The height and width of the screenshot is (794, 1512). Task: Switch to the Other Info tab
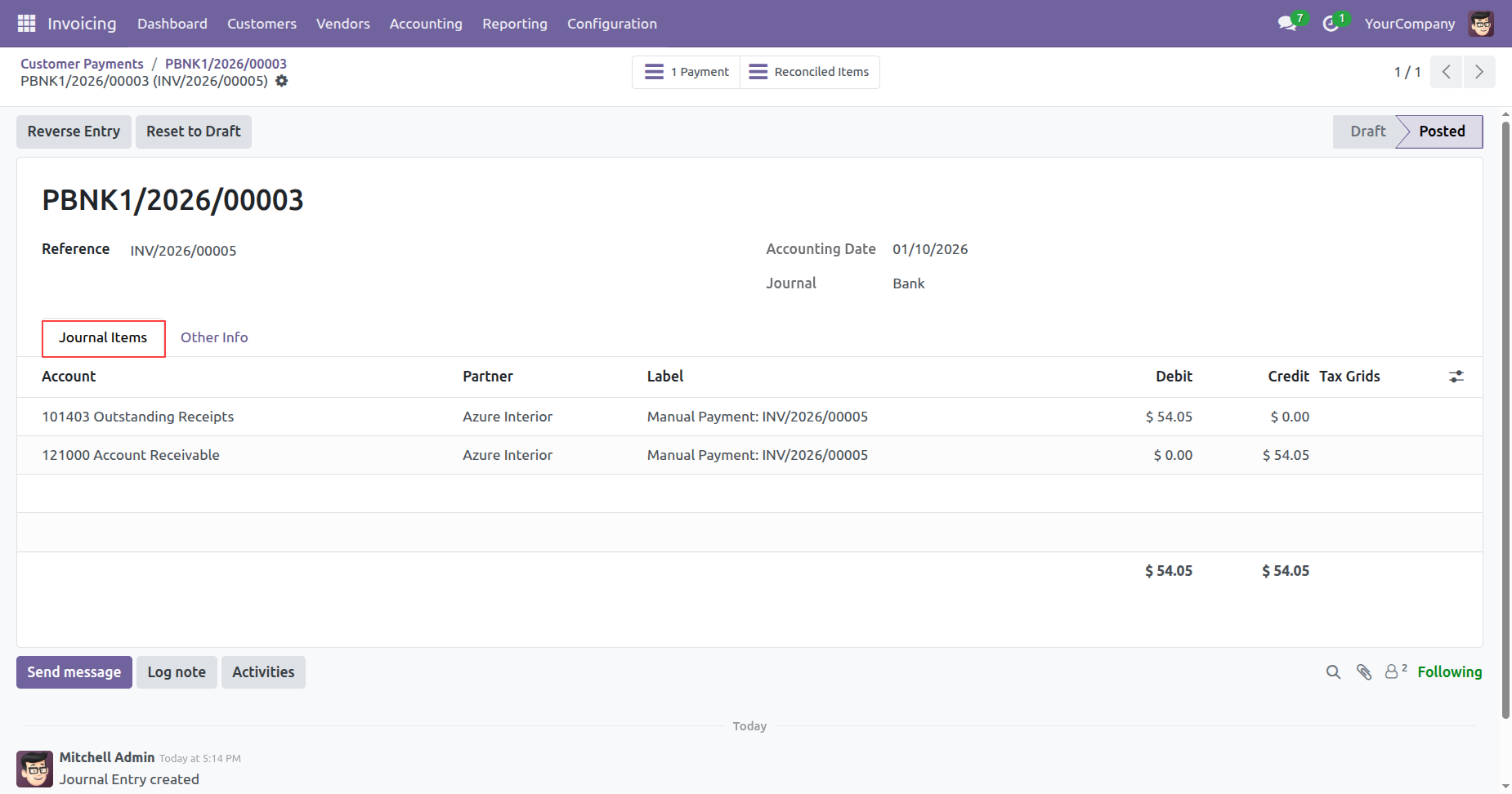pyautogui.click(x=214, y=337)
